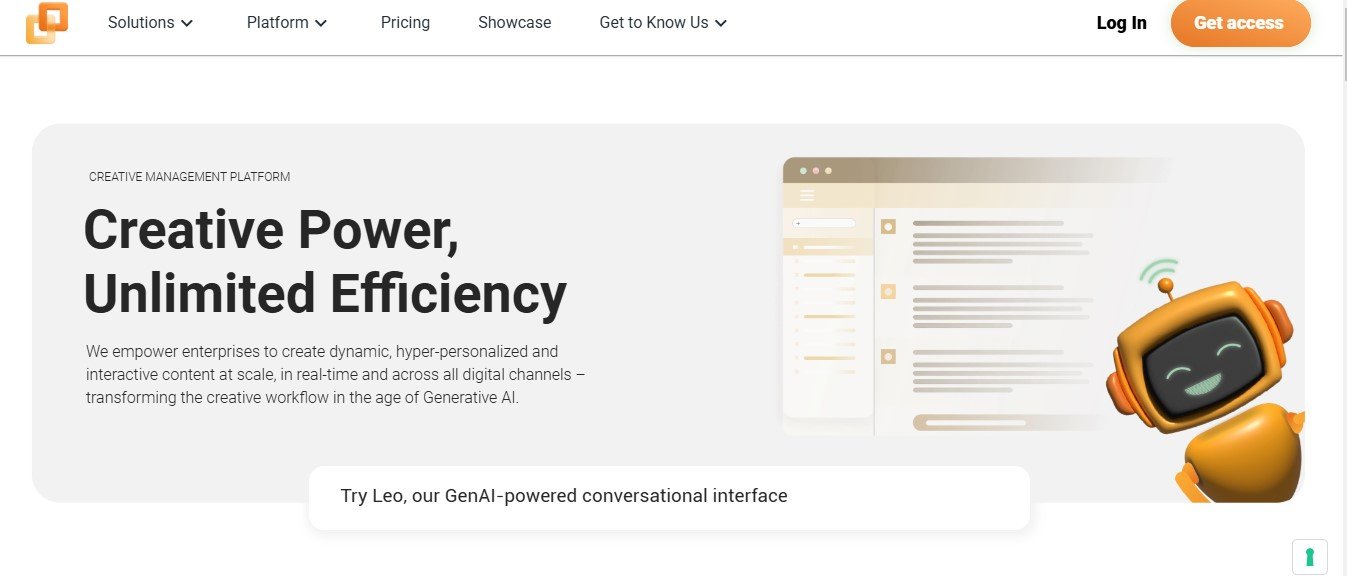The height and width of the screenshot is (576, 1347).
Task: Open the green keyhole privacy widget
Action: [1309, 556]
